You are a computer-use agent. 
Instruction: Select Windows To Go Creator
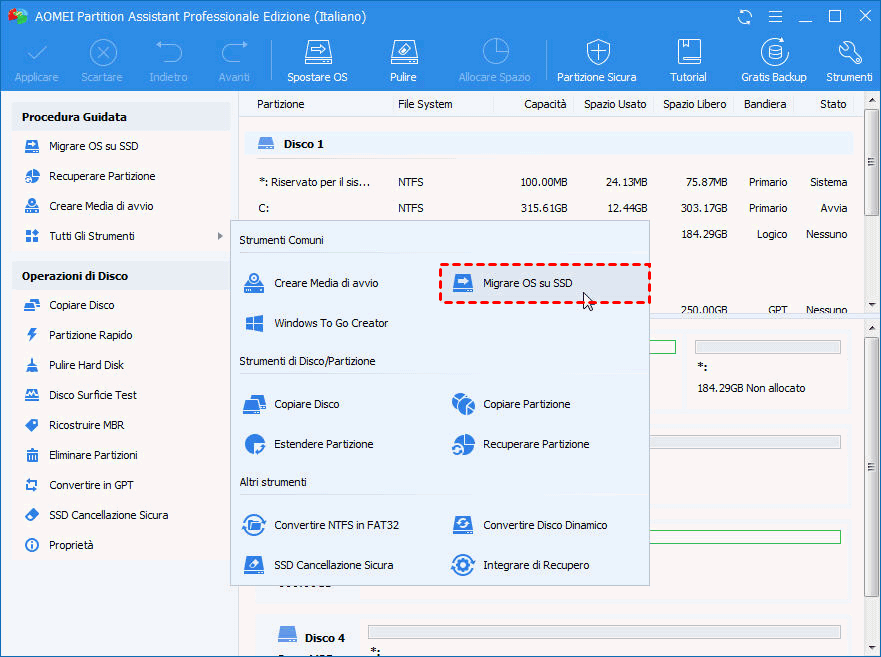coord(330,323)
